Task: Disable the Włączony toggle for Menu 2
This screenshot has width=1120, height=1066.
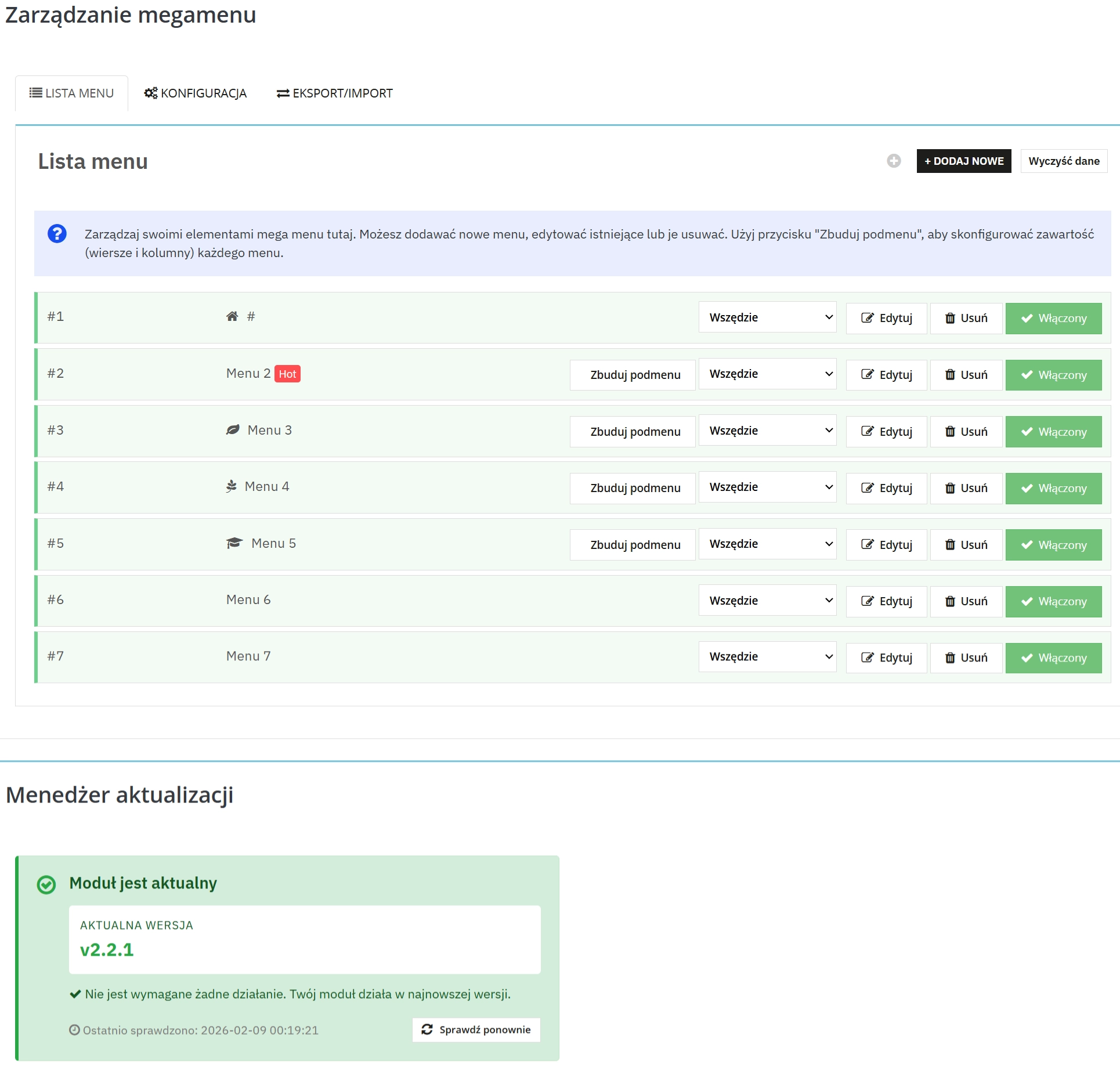Action: [x=1053, y=374]
